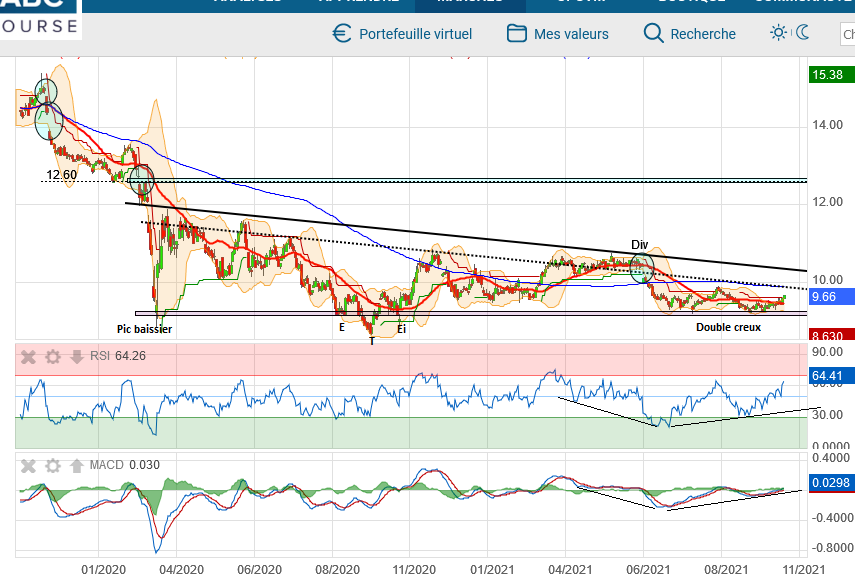
Task: Click the 12.00 price axis label
Action: pyautogui.click(x=827, y=202)
